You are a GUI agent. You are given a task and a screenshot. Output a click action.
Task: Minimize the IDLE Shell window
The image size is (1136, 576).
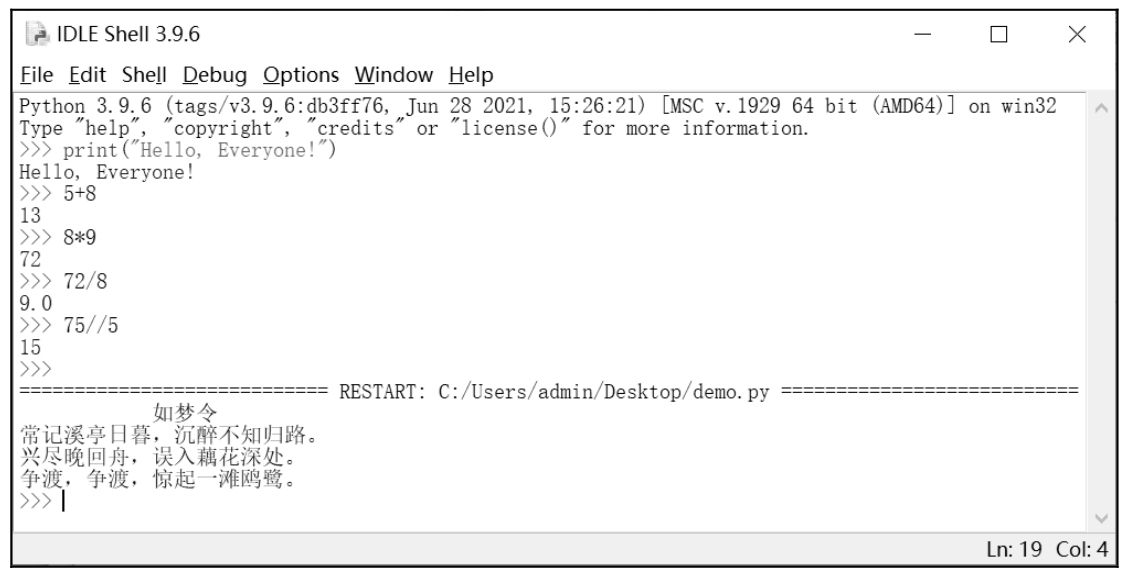tap(922, 34)
